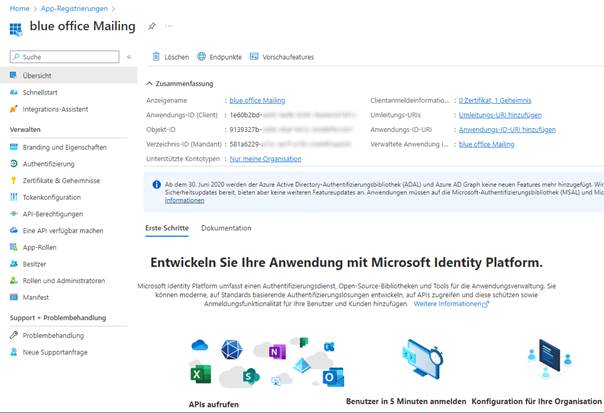The image size is (604, 413).
Task: Open Übersicht in the sidebar
Action: (69, 75)
